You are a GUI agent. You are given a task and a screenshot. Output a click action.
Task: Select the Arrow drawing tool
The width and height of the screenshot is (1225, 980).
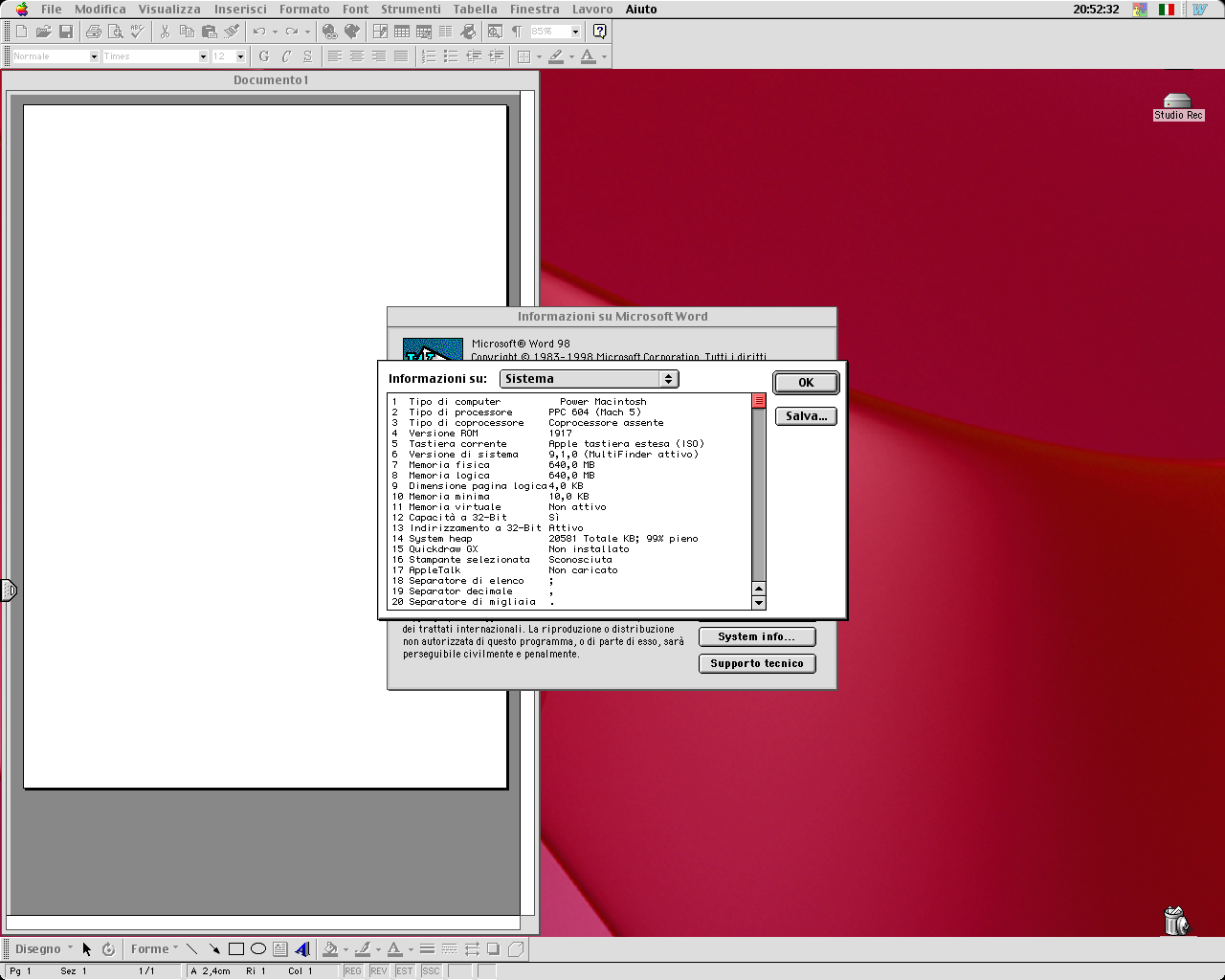pyautogui.click(x=213, y=949)
